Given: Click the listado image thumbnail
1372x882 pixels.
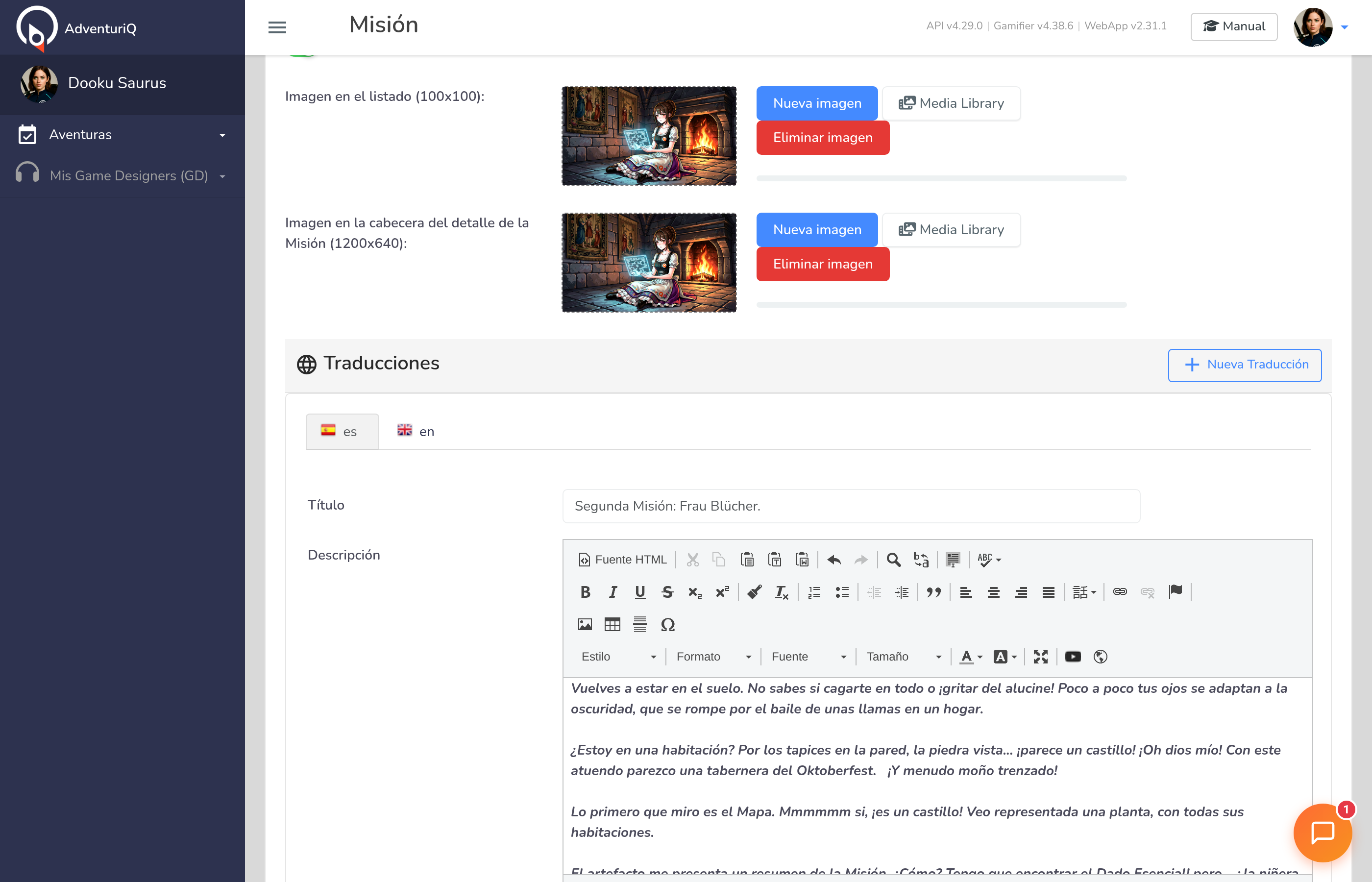Looking at the screenshot, I should click(x=649, y=136).
